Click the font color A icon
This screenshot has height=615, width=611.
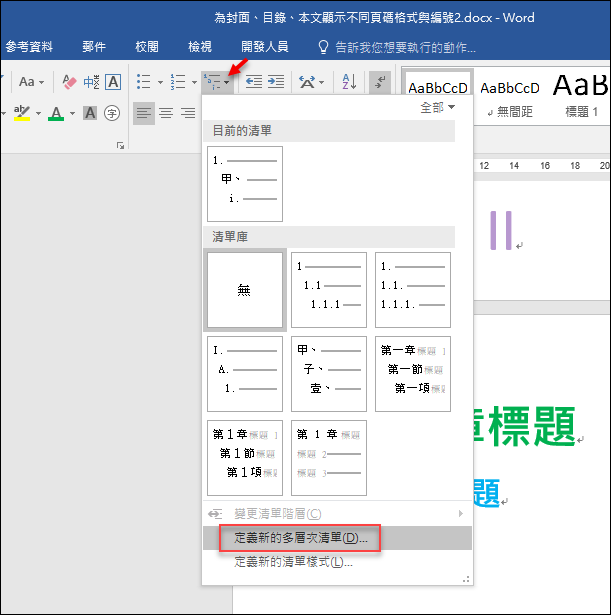[56, 113]
